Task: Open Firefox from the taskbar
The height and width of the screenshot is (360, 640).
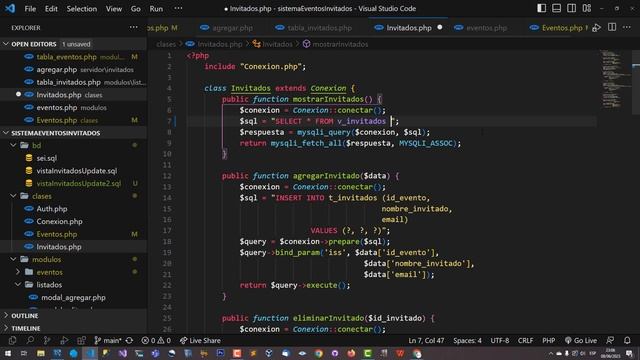Action: (x=351, y=353)
